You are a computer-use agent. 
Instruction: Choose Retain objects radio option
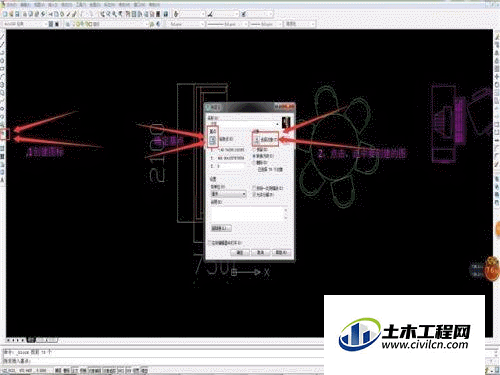pos(262,150)
